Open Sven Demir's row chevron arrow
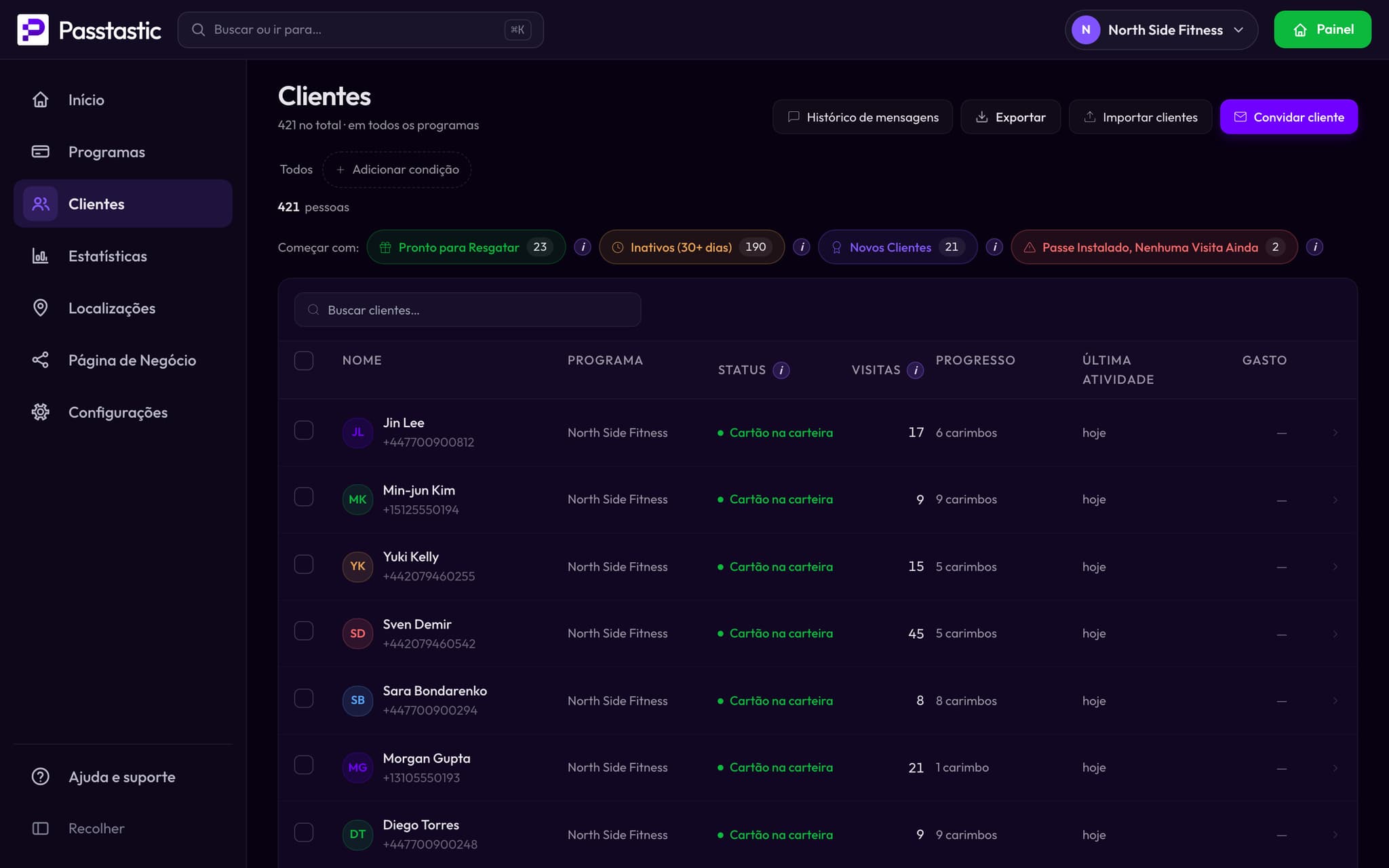Viewport: 1389px width, 868px height. (x=1335, y=633)
